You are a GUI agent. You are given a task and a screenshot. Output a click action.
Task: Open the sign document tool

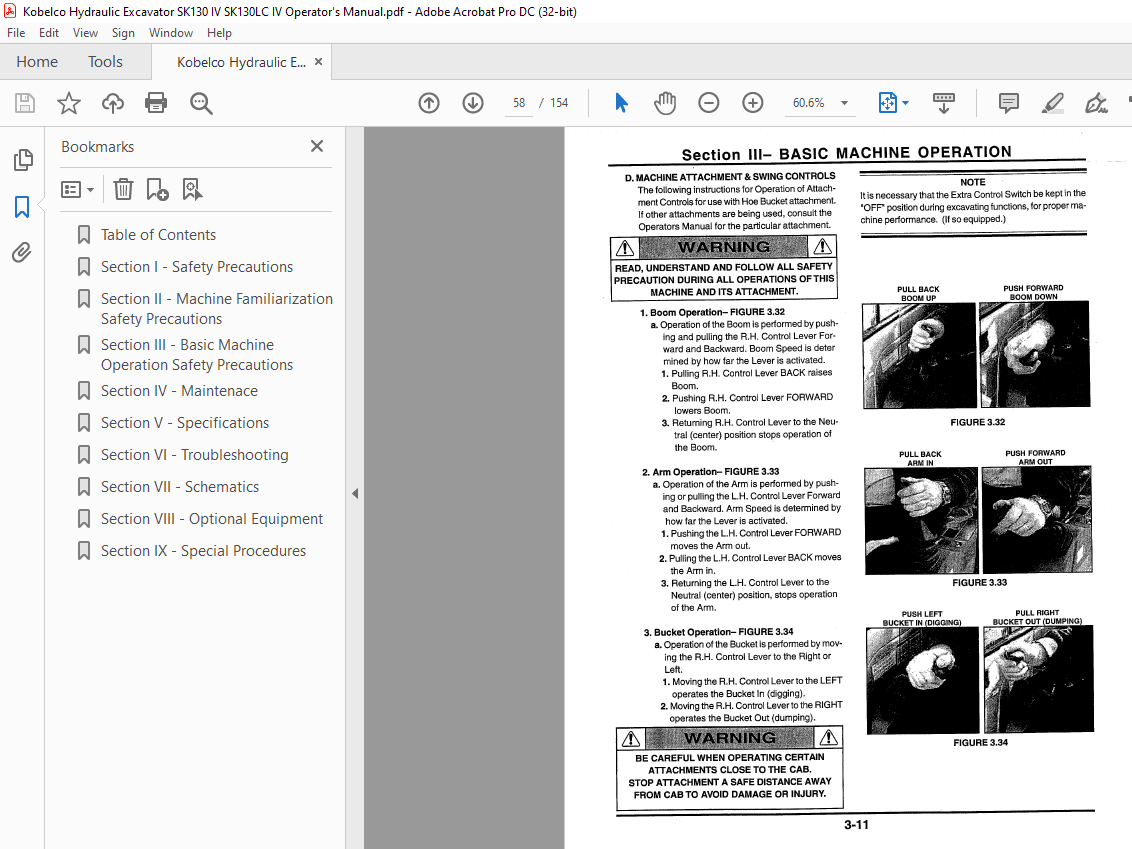tap(1096, 103)
